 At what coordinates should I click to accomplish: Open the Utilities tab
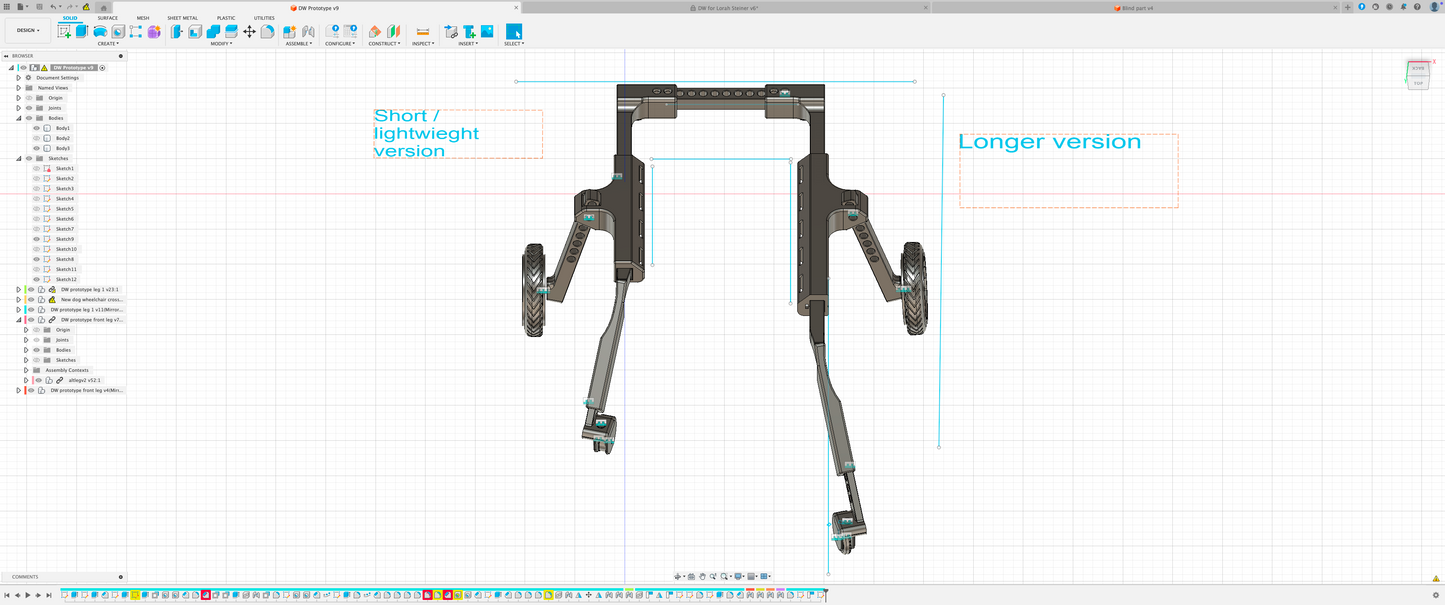[x=264, y=18]
